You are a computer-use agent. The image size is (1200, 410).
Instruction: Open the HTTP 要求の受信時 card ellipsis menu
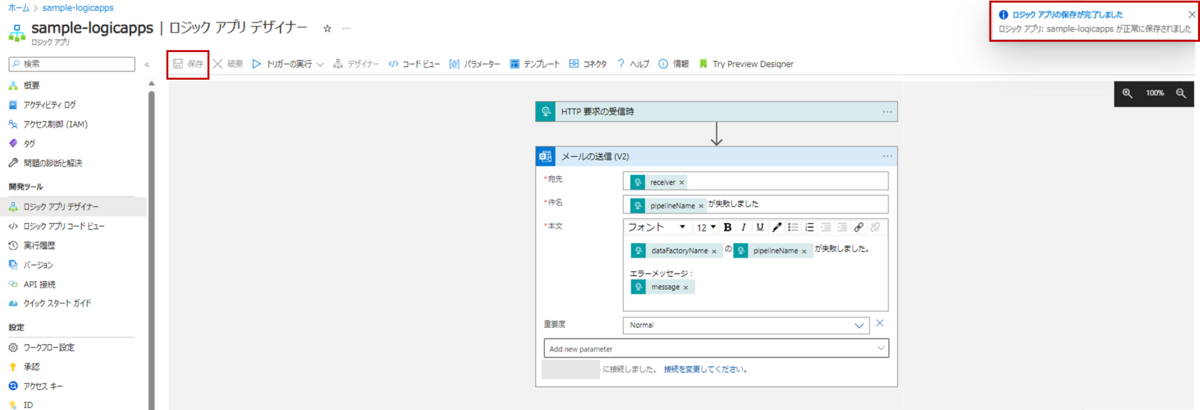(x=887, y=111)
